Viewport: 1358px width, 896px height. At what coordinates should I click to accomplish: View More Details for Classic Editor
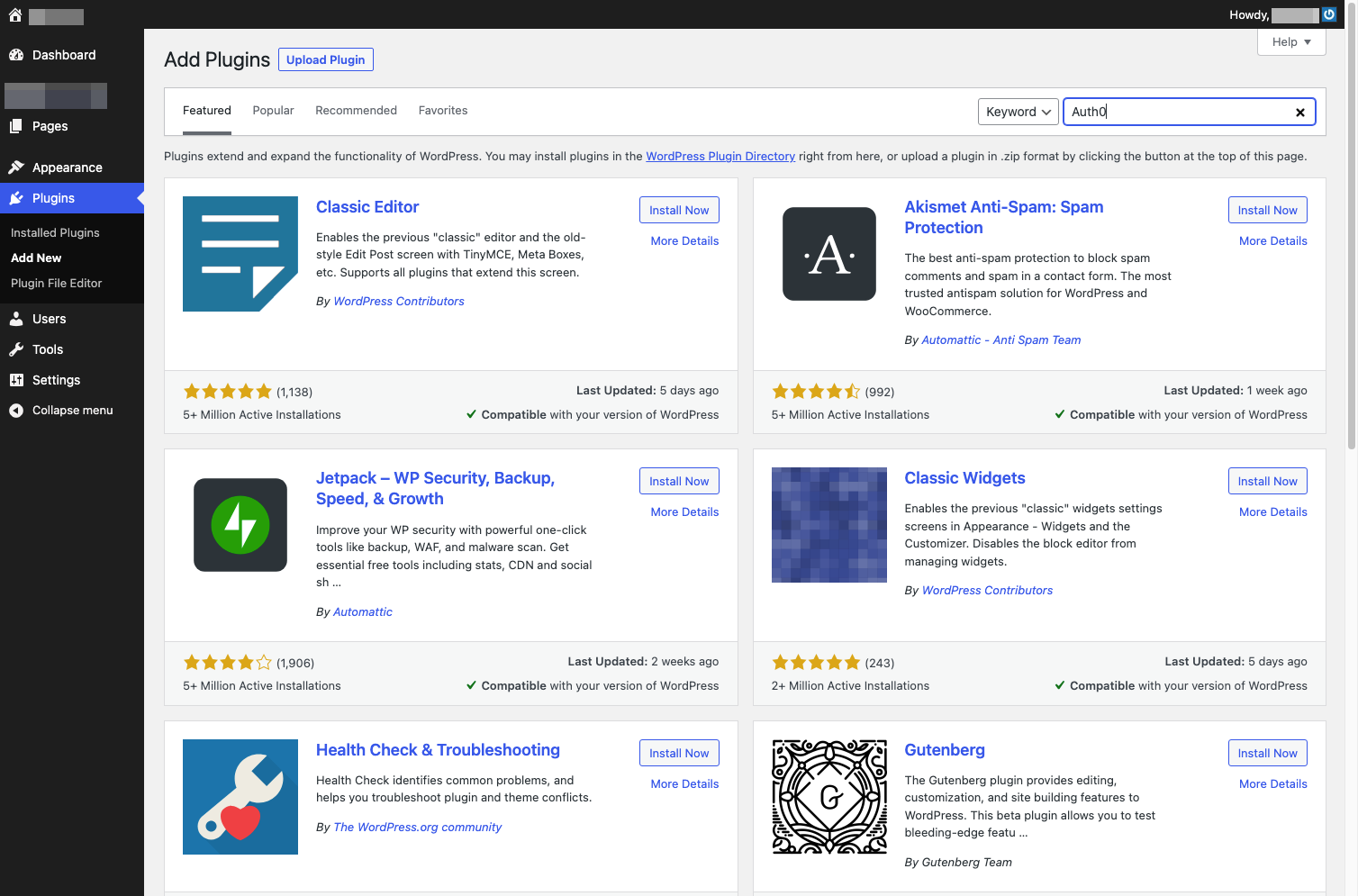(684, 241)
